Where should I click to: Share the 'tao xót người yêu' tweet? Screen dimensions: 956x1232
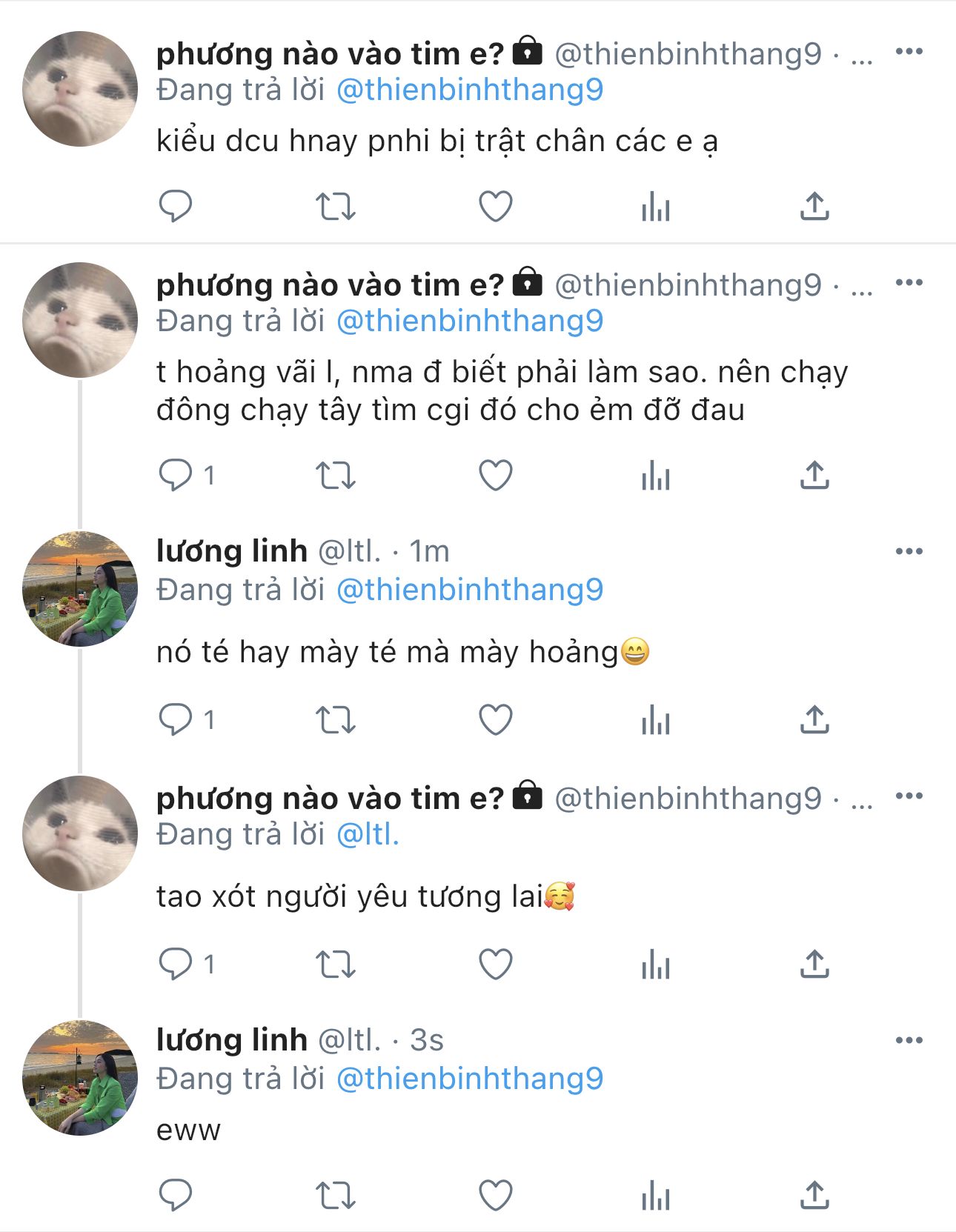point(814,964)
